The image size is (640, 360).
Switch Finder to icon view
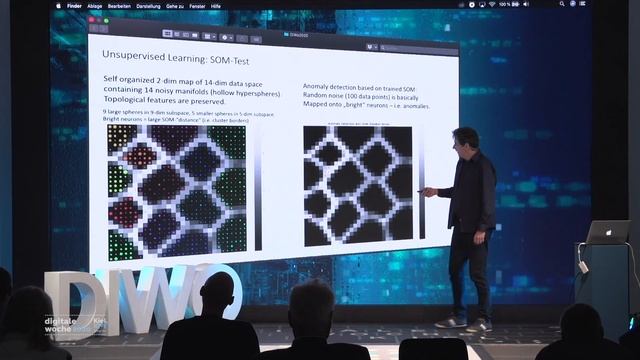167,33
